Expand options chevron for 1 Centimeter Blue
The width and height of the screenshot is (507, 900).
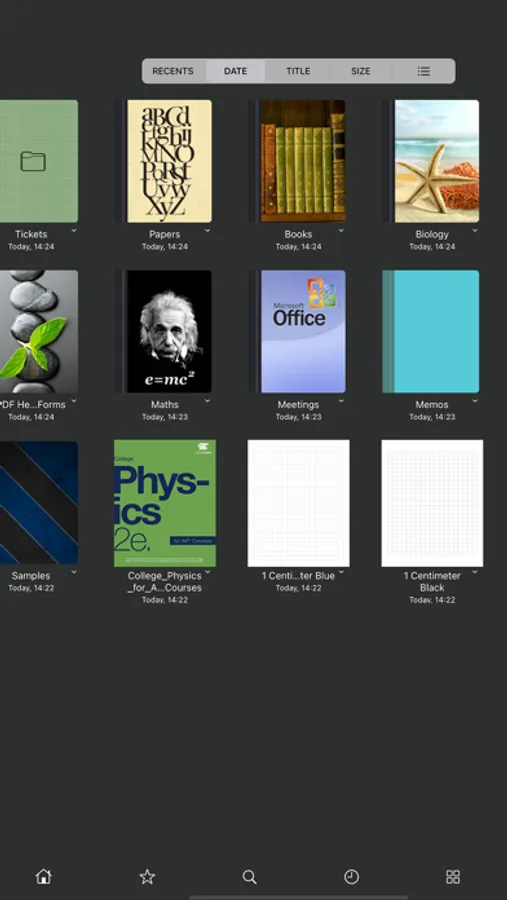[342, 572]
